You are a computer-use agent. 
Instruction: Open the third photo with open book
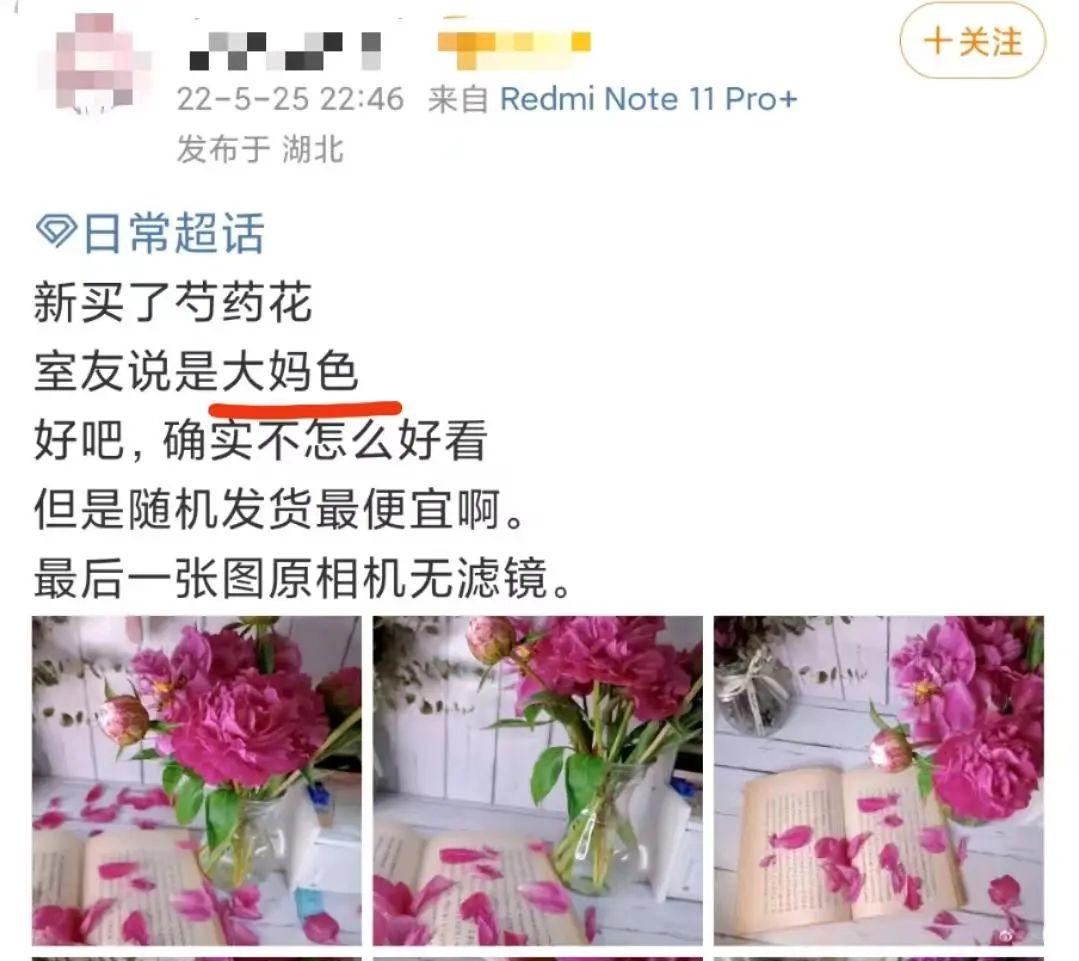point(879,780)
